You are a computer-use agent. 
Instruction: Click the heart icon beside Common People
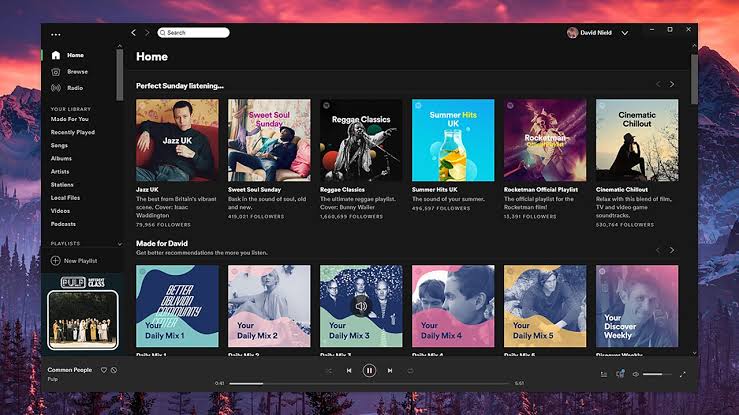(x=103, y=370)
